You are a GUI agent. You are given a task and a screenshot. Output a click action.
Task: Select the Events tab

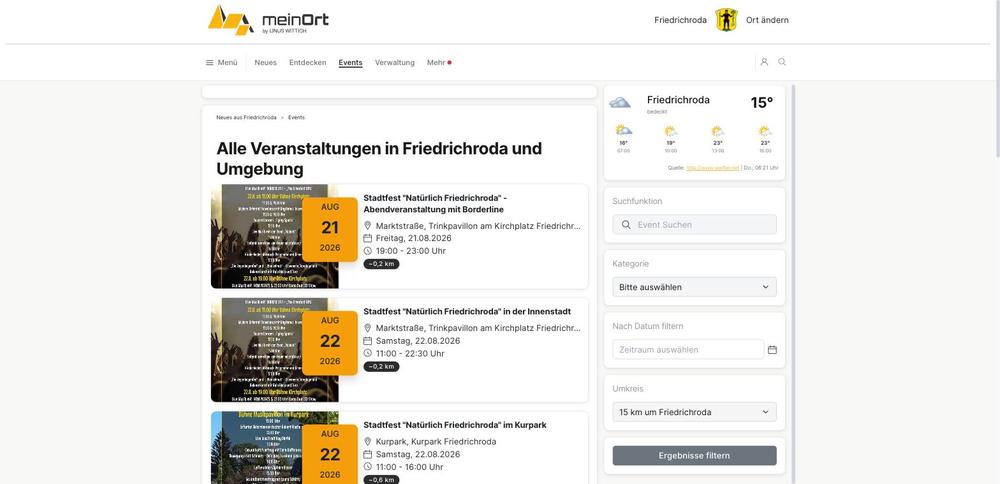click(x=350, y=62)
